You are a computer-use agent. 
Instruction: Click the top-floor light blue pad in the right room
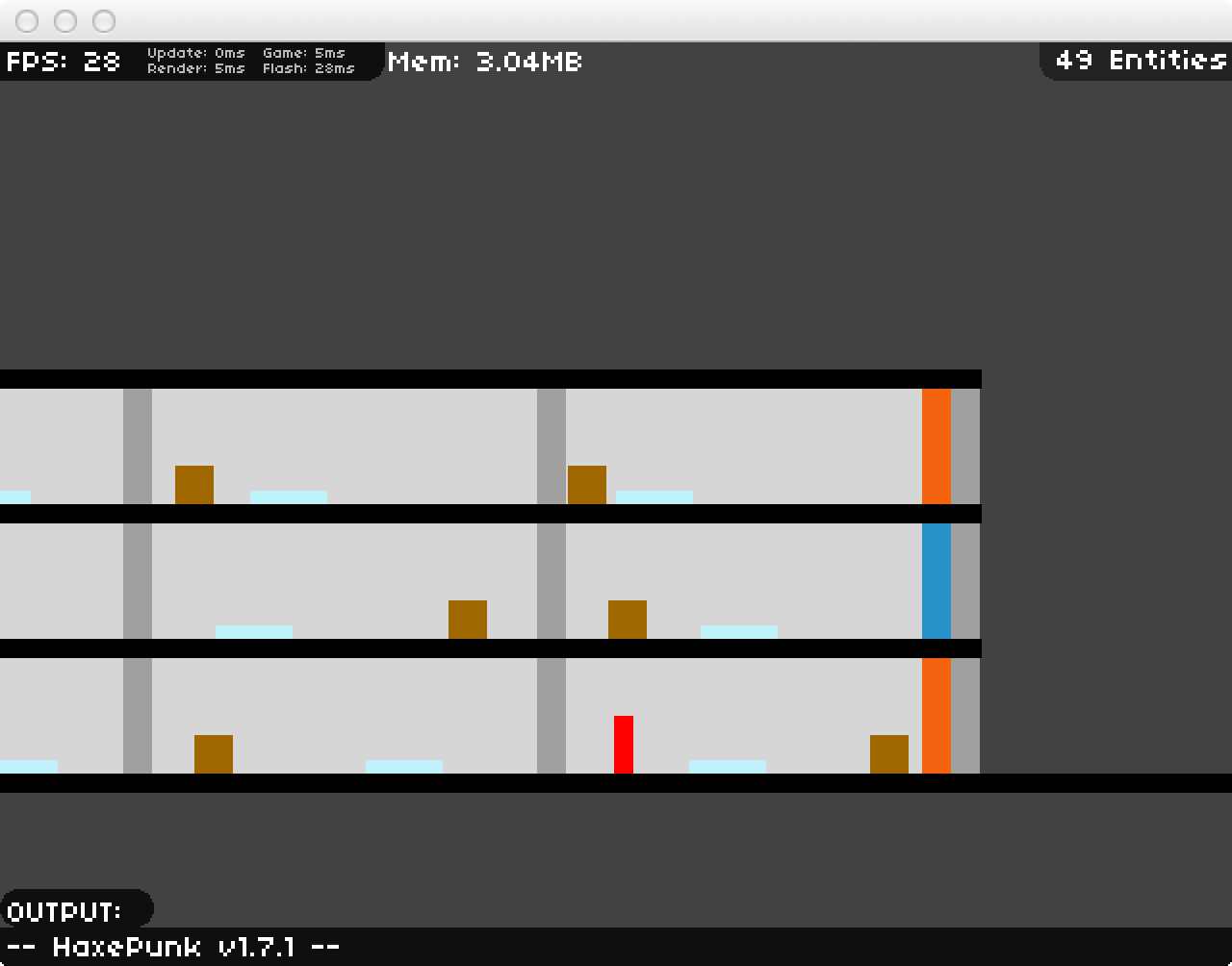coord(654,497)
